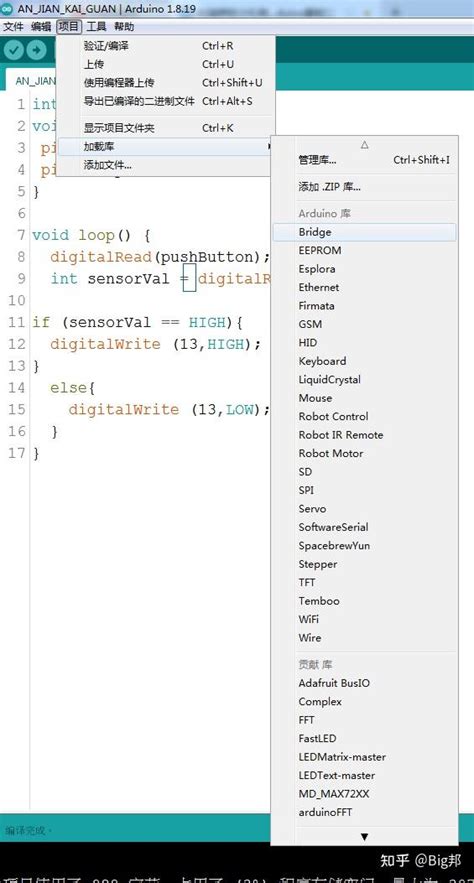Select the SD library
The width and height of the screenshot is (474, 883).
[364, 472]
